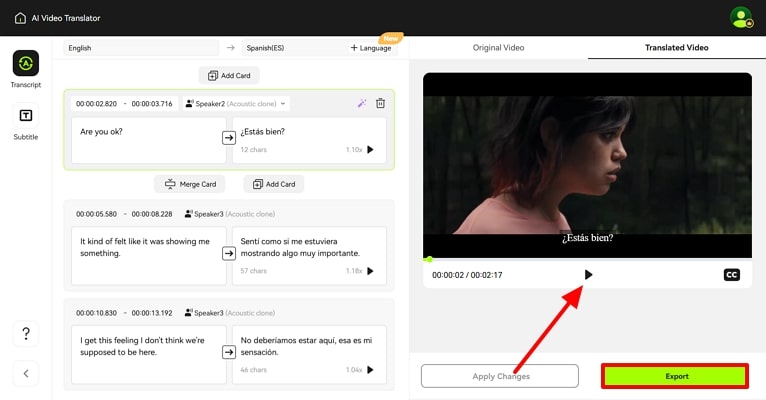This screenshot has height=400, width=766.
Task: Play audio for 'No deberíamos estar aquí' translation
Action: (x=370, y=370)
